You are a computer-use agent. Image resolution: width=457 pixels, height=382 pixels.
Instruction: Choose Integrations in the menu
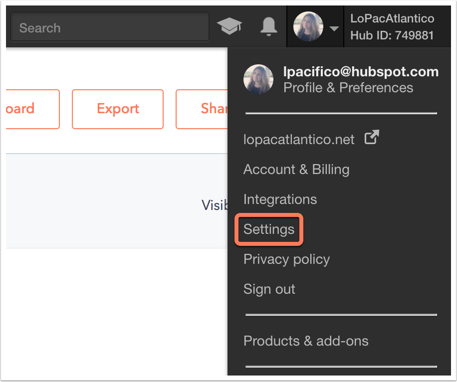click(280, 199)
